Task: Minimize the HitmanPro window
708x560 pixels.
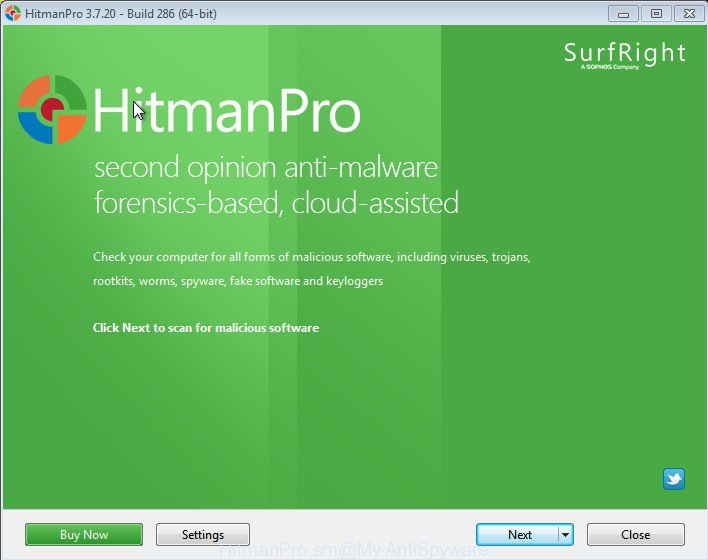Action: coord(623,14)
